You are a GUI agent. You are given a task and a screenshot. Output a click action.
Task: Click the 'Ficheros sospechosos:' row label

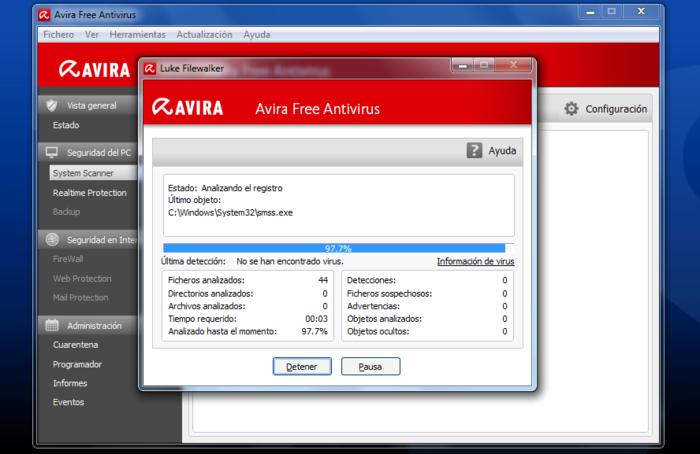click(x=390, y=293)
